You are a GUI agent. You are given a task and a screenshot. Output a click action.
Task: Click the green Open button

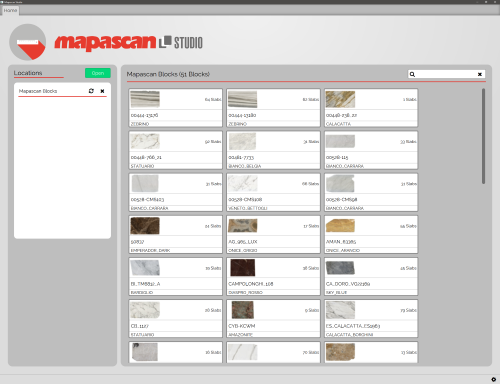click(98, 73)
